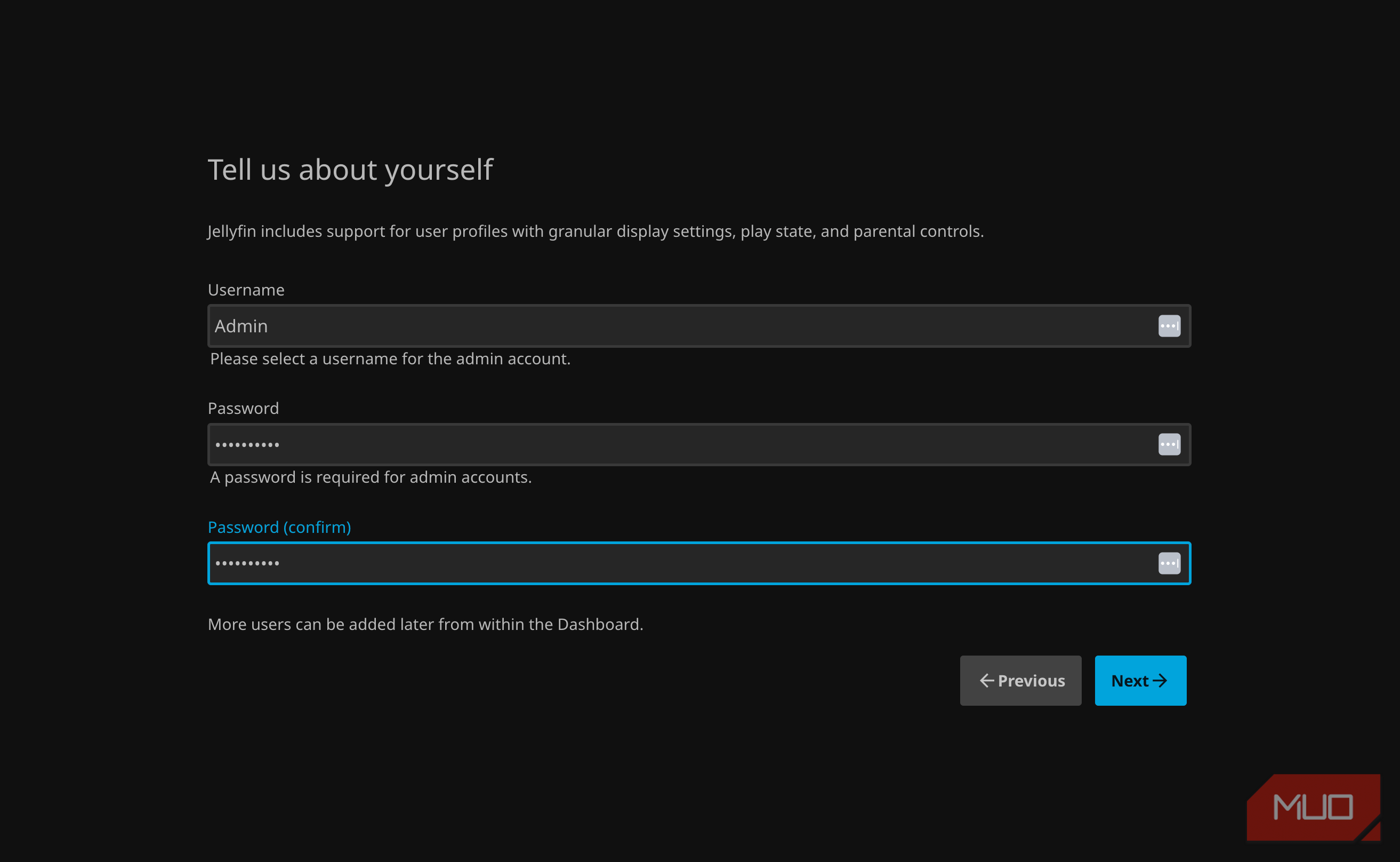Click "Please select a username for the admin account."
The width and height of the screenshot is (1400, 862).
(x=390, y=359)
